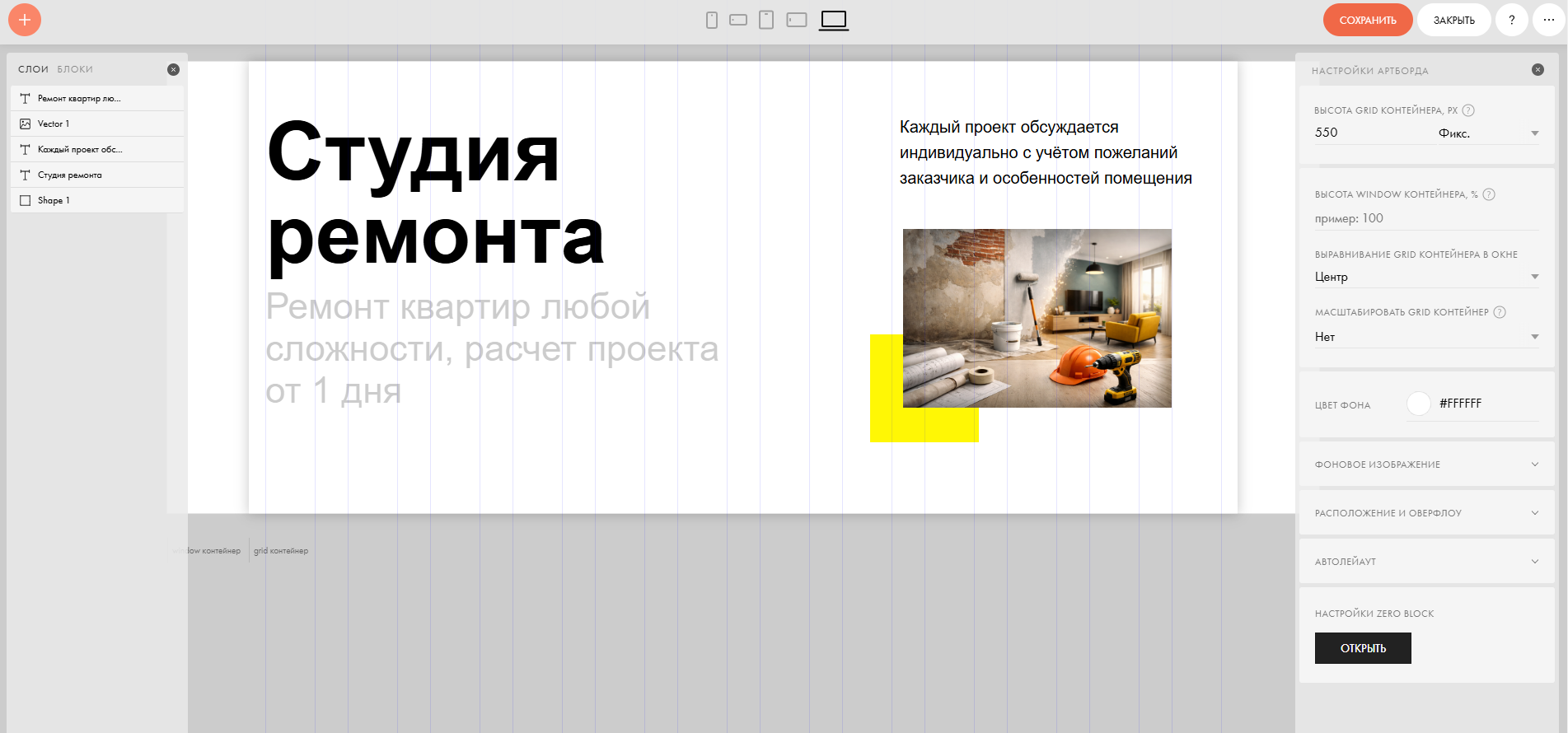
Task: Click the Открыть Zero Block settings button
Action: [x=1363, y=648]
